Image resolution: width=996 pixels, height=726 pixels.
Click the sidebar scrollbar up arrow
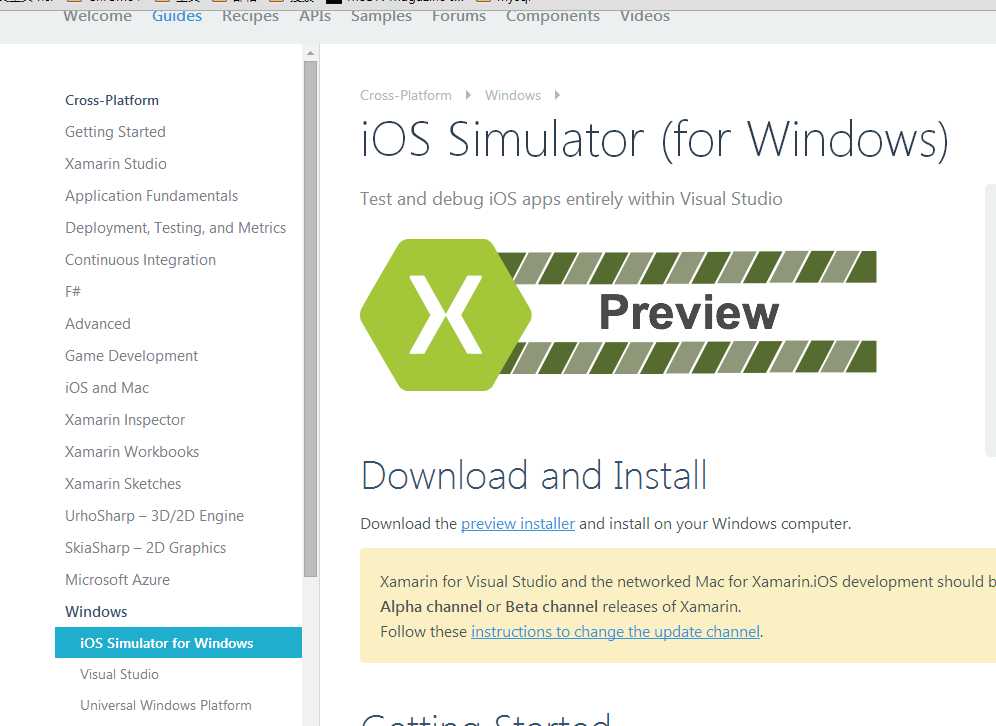[310, 53]
